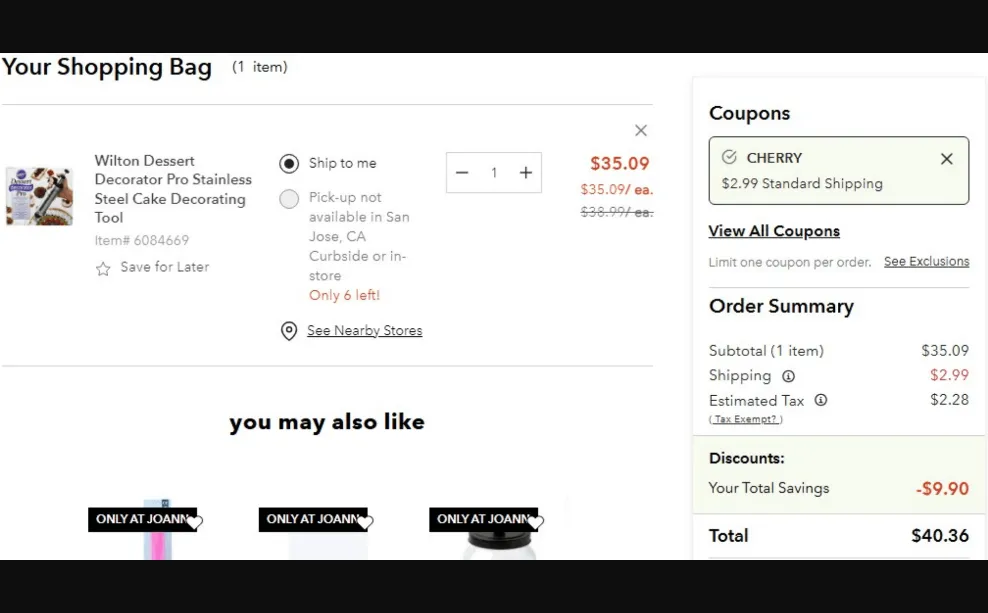Click the location pin icon beside See Nearby Stores
988x613 pixels.
pos(289,331)
